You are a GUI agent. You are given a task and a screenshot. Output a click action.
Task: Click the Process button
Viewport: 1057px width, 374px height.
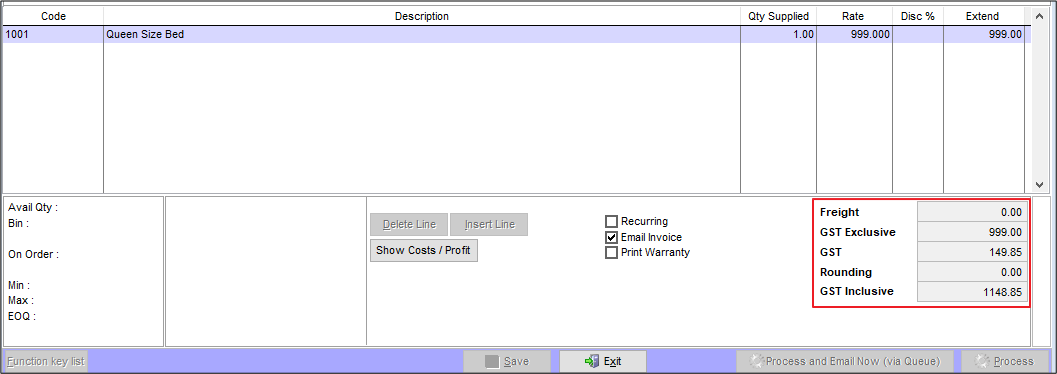click(1004, 361)
